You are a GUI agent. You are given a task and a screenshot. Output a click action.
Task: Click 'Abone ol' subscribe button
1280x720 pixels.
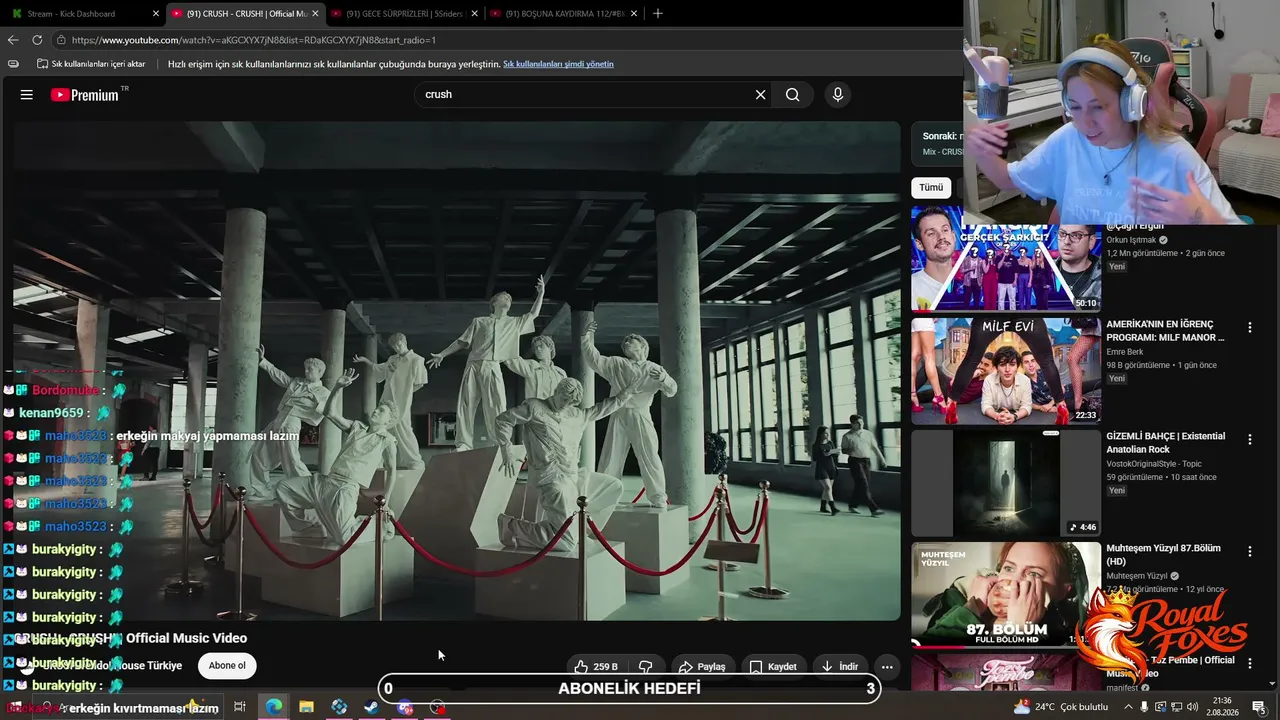pos(227,666)
